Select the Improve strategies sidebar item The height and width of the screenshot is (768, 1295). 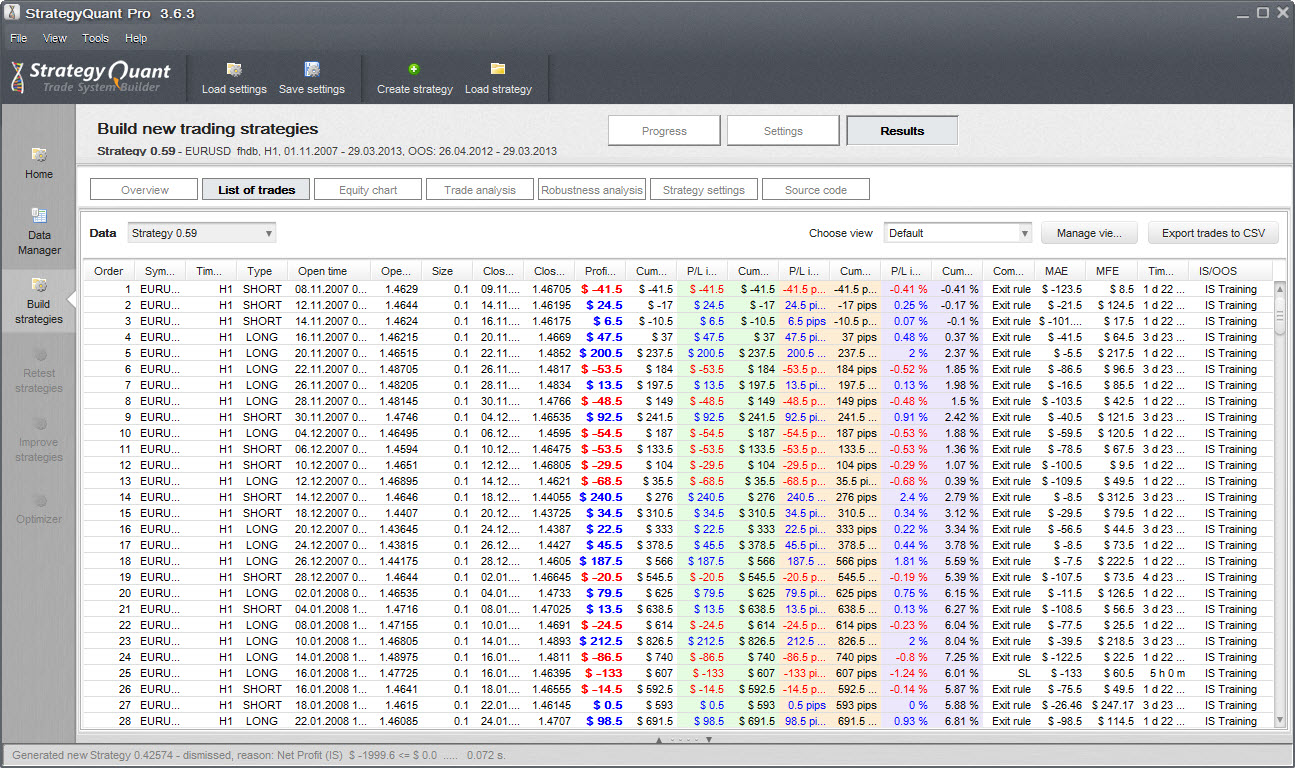tap(39, 439)
